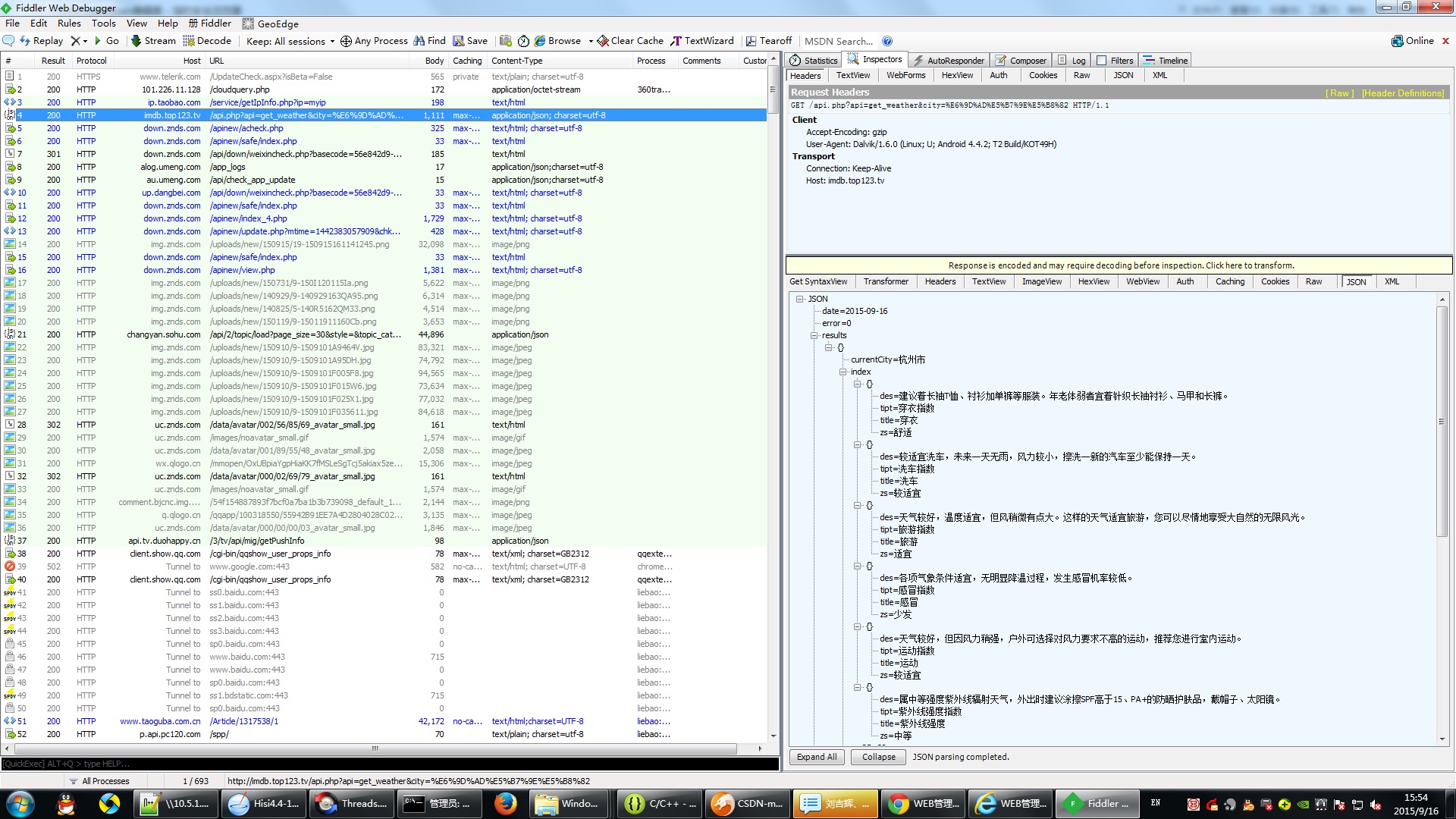The image size is (1456, 819).
Task: Click the Expand All button
Action: click(817, 757)
